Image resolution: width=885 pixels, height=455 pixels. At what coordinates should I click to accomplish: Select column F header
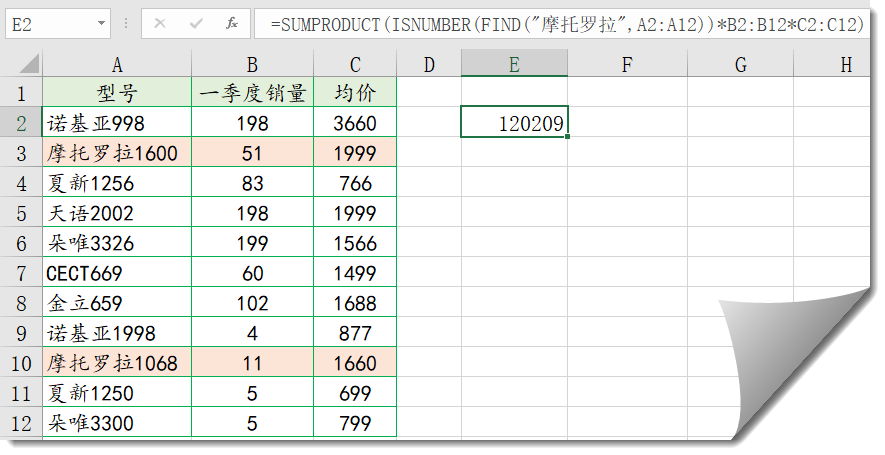[627, 64]
